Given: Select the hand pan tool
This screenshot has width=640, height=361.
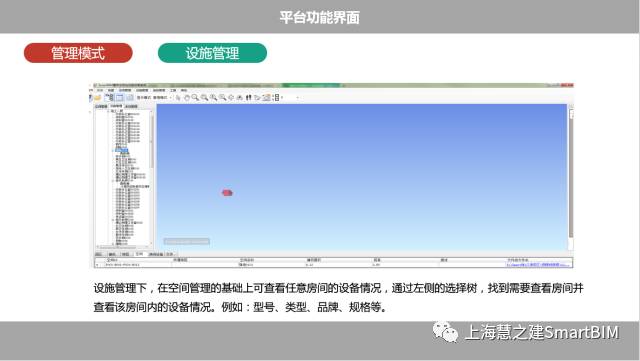Looking at the screenshot, I should [x=187, y=98].
